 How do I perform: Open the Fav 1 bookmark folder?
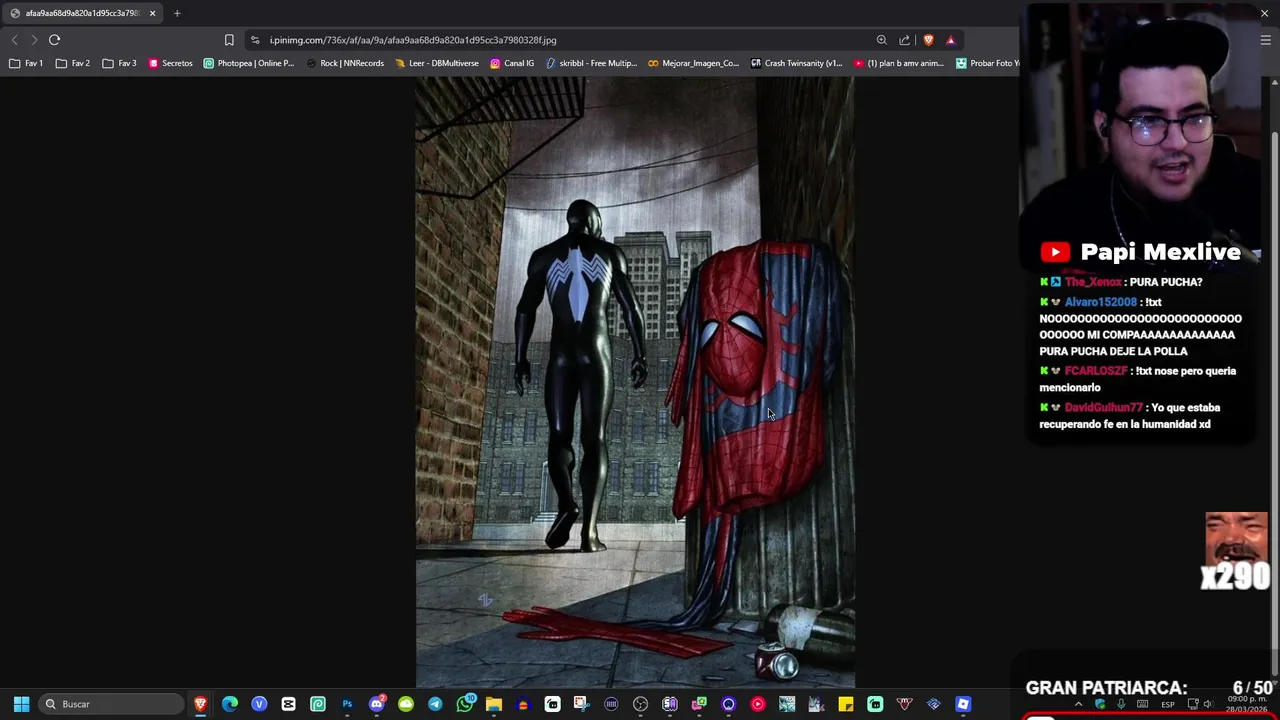click(x=27, y=63)
